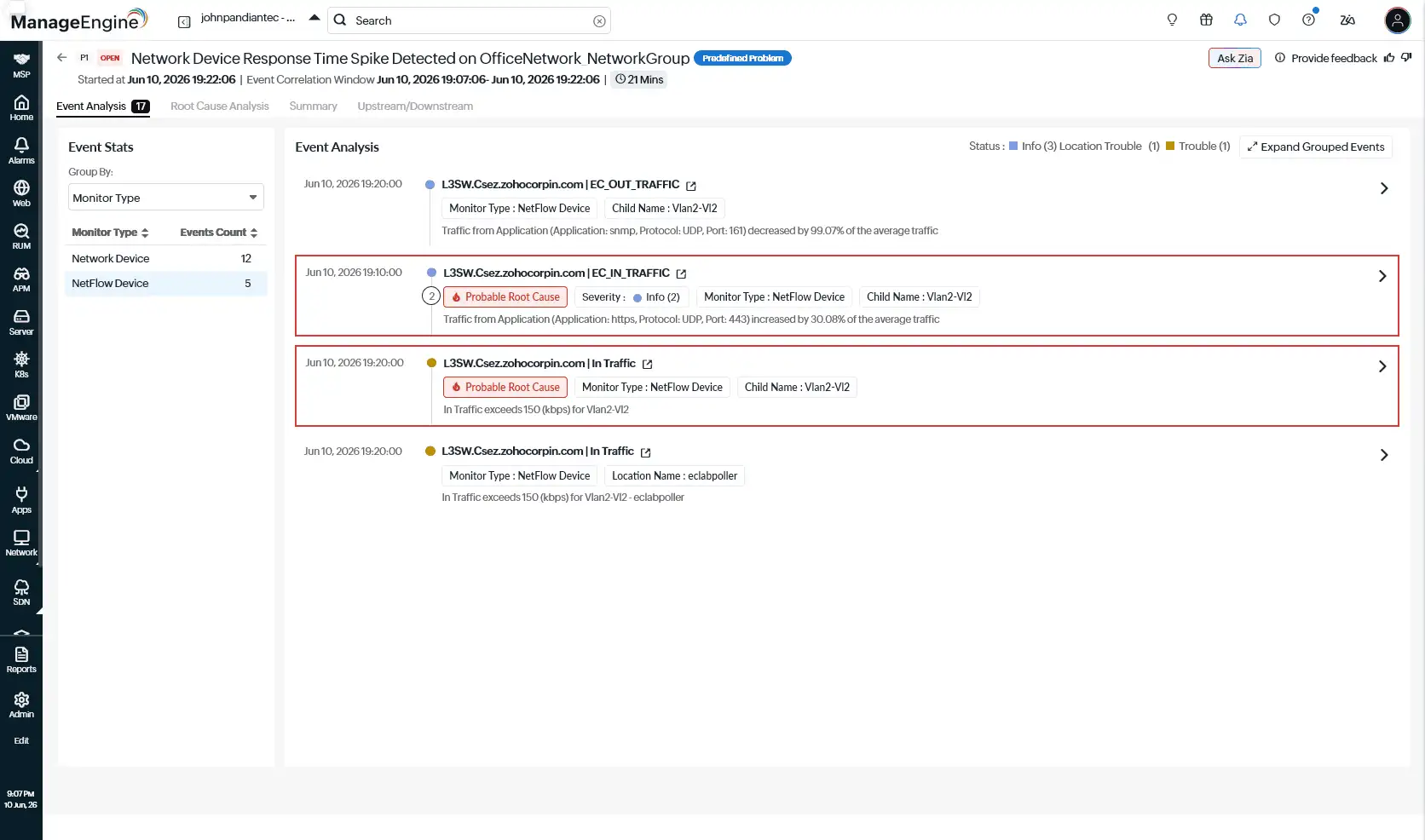Click the 17 events count badge
Viewport: 1425px width, 840px height.
pos(141,106)
